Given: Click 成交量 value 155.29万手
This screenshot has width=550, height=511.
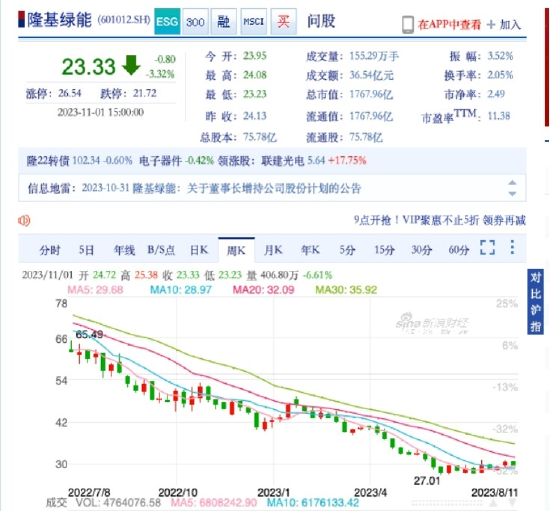Looking at the screenshot, I should [x=374, y=56].
